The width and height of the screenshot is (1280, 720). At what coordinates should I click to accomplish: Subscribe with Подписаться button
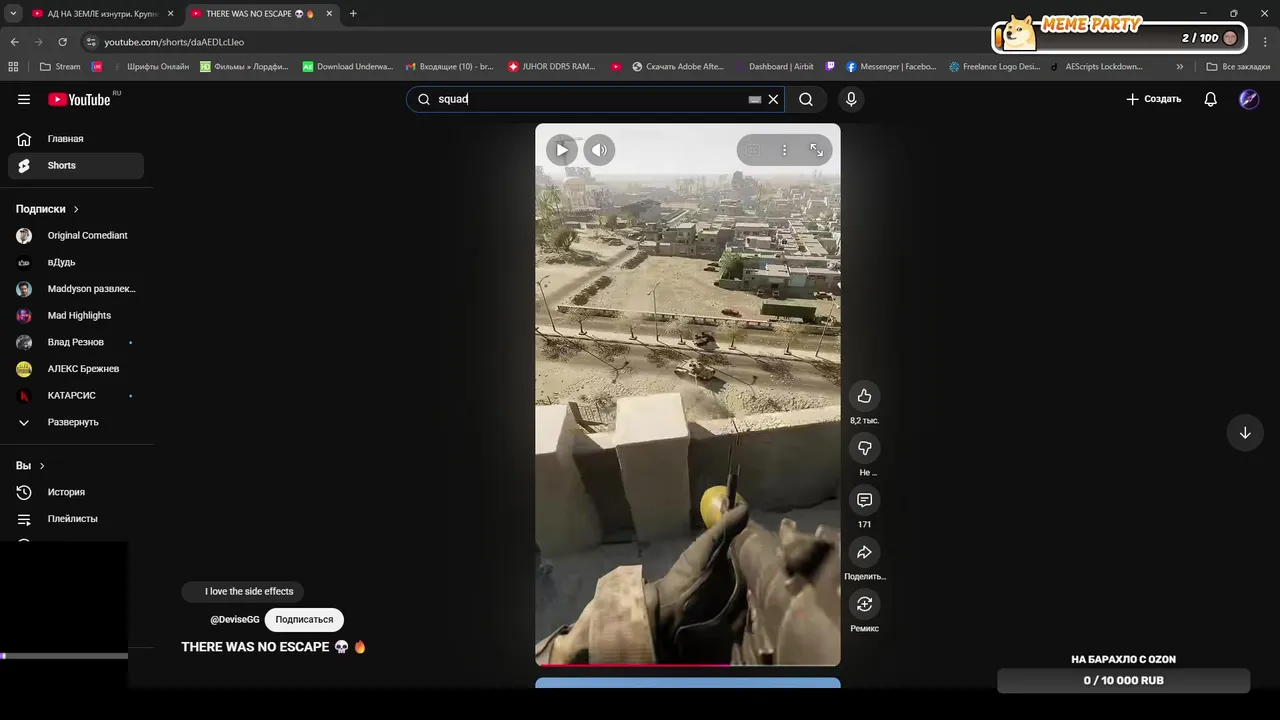pos(304,620)
